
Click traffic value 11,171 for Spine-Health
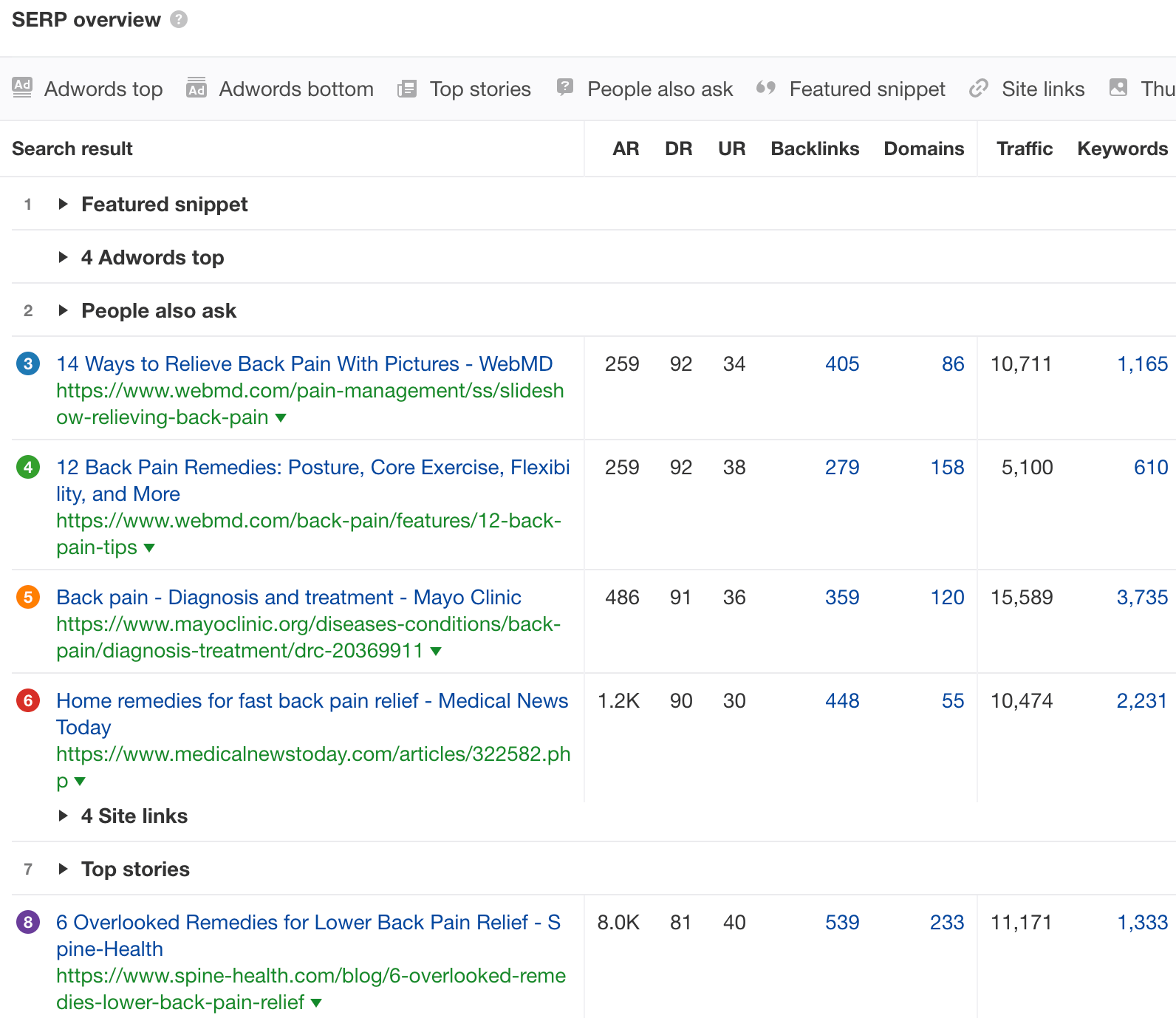coord(1022,922)
